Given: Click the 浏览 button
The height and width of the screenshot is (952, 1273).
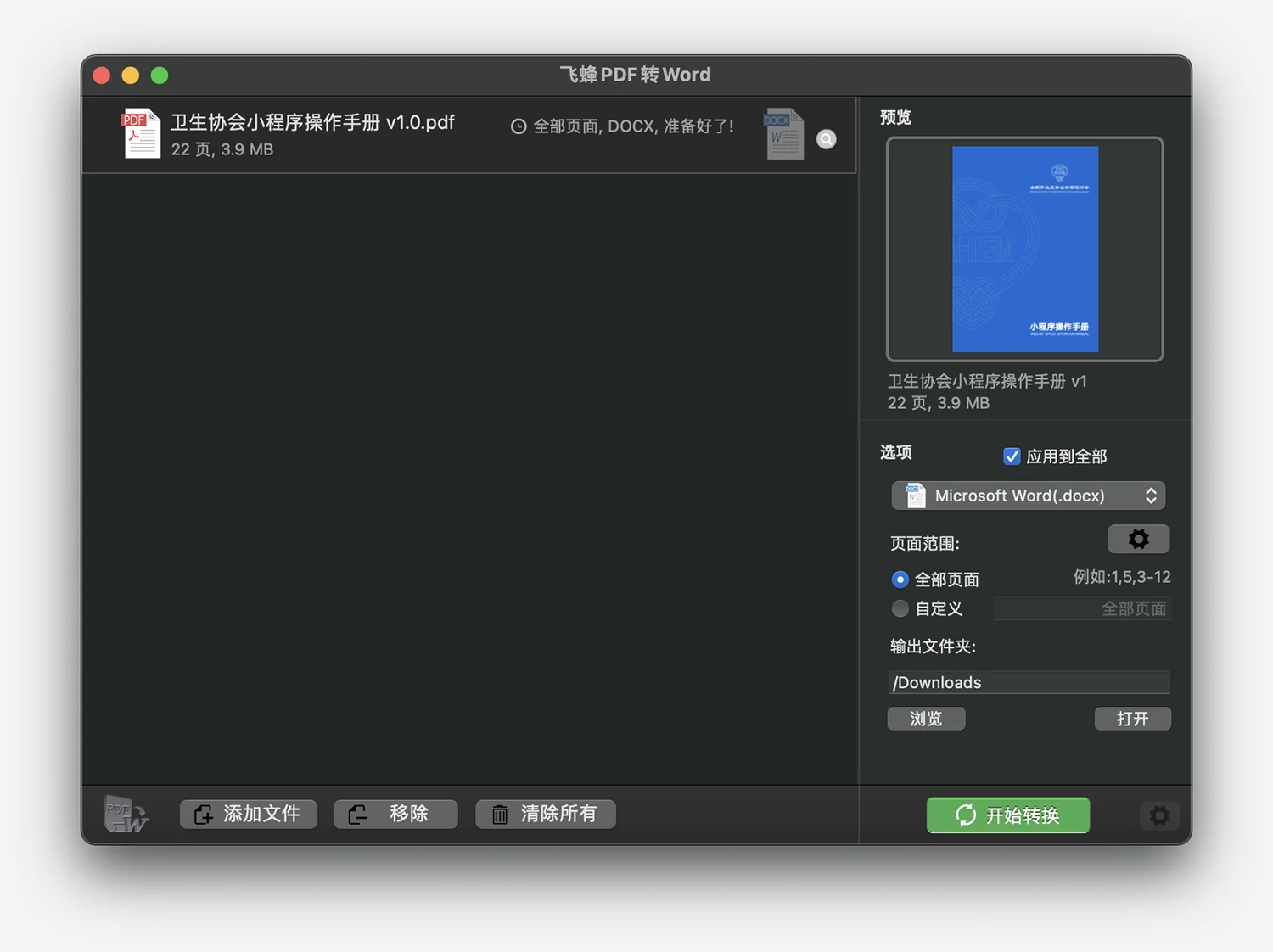Looking at the screenshot, I should (x=926, y=719).
